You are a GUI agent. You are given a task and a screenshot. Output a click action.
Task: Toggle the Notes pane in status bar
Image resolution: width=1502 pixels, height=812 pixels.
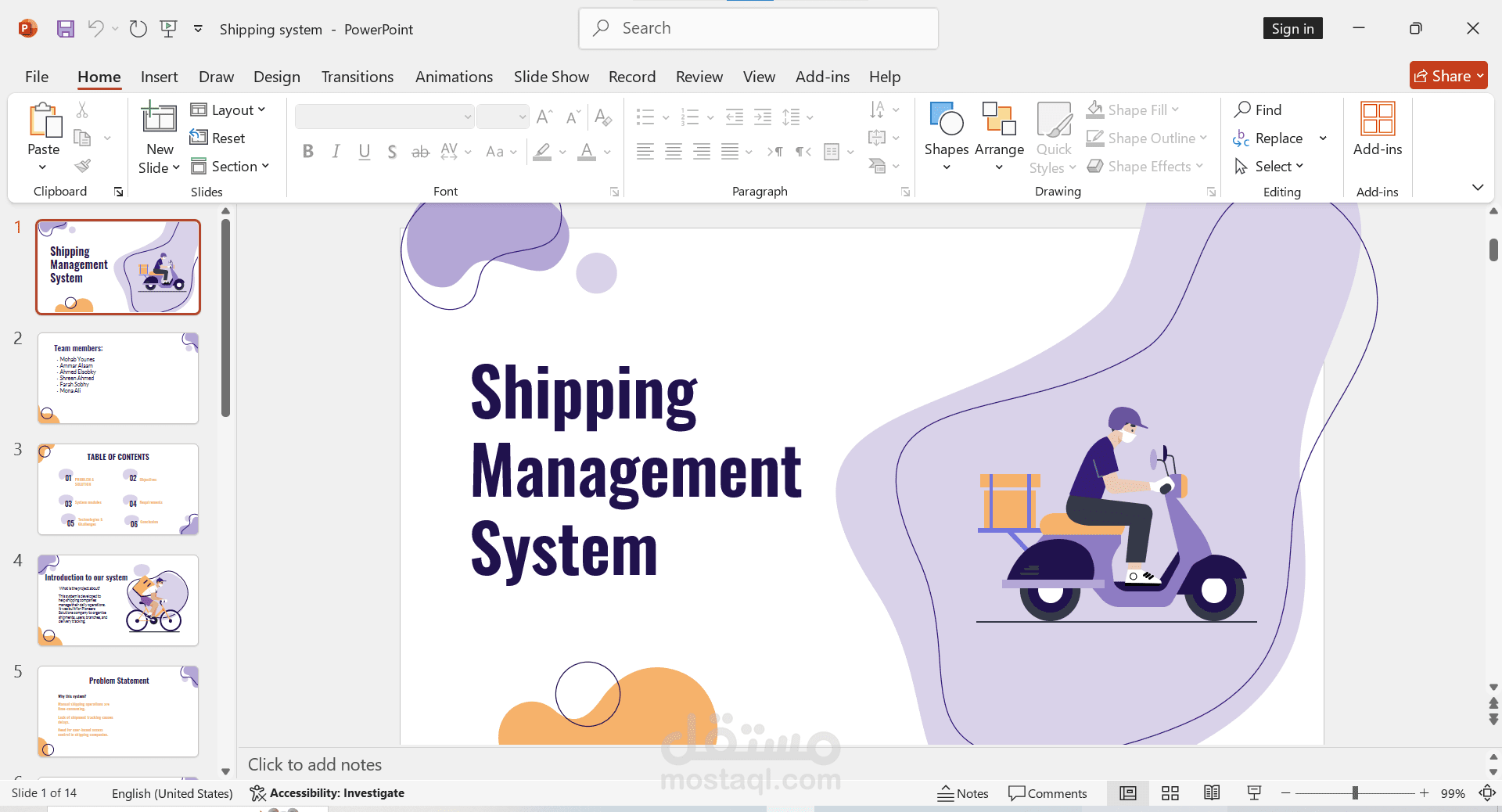[963, 793]
